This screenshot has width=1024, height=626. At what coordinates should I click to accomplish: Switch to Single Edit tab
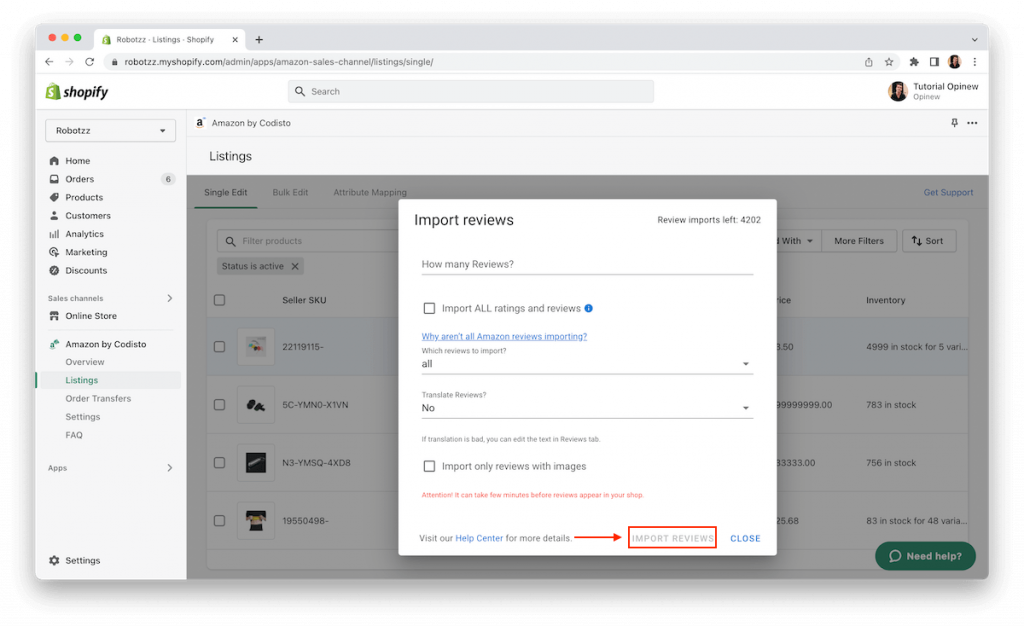225,193
